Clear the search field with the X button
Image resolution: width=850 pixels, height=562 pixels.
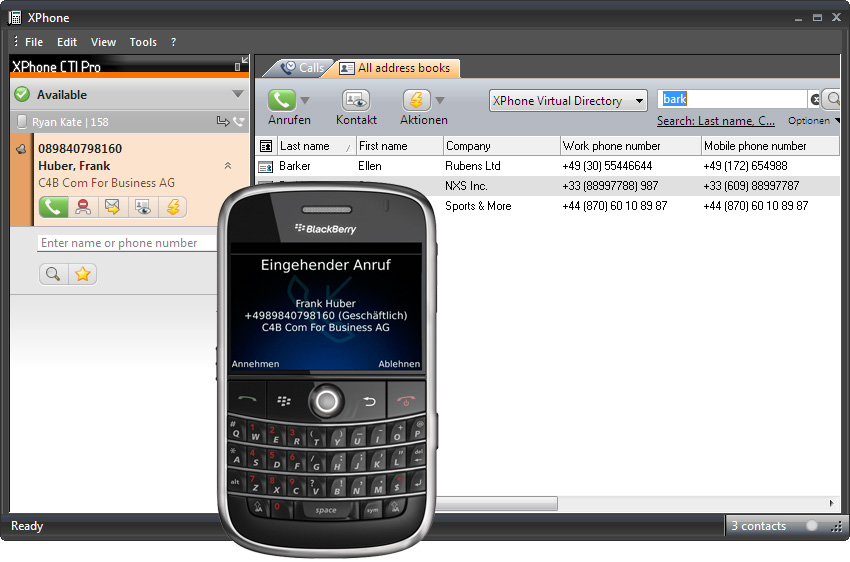[x=814, y=100]
